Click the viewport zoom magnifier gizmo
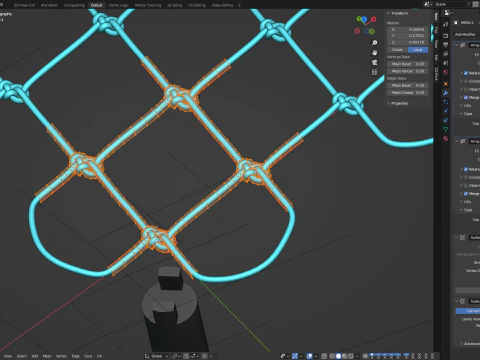The image size is (480, 360). [x=375, y=43]
